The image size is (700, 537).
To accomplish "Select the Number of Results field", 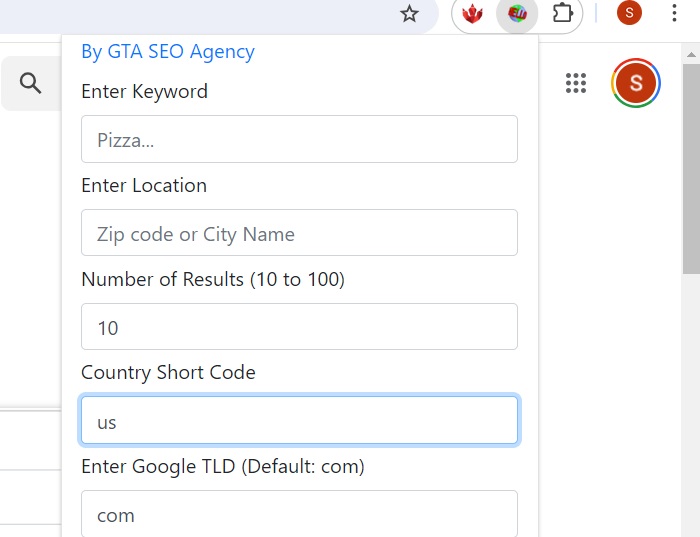I will pos(299,326).
